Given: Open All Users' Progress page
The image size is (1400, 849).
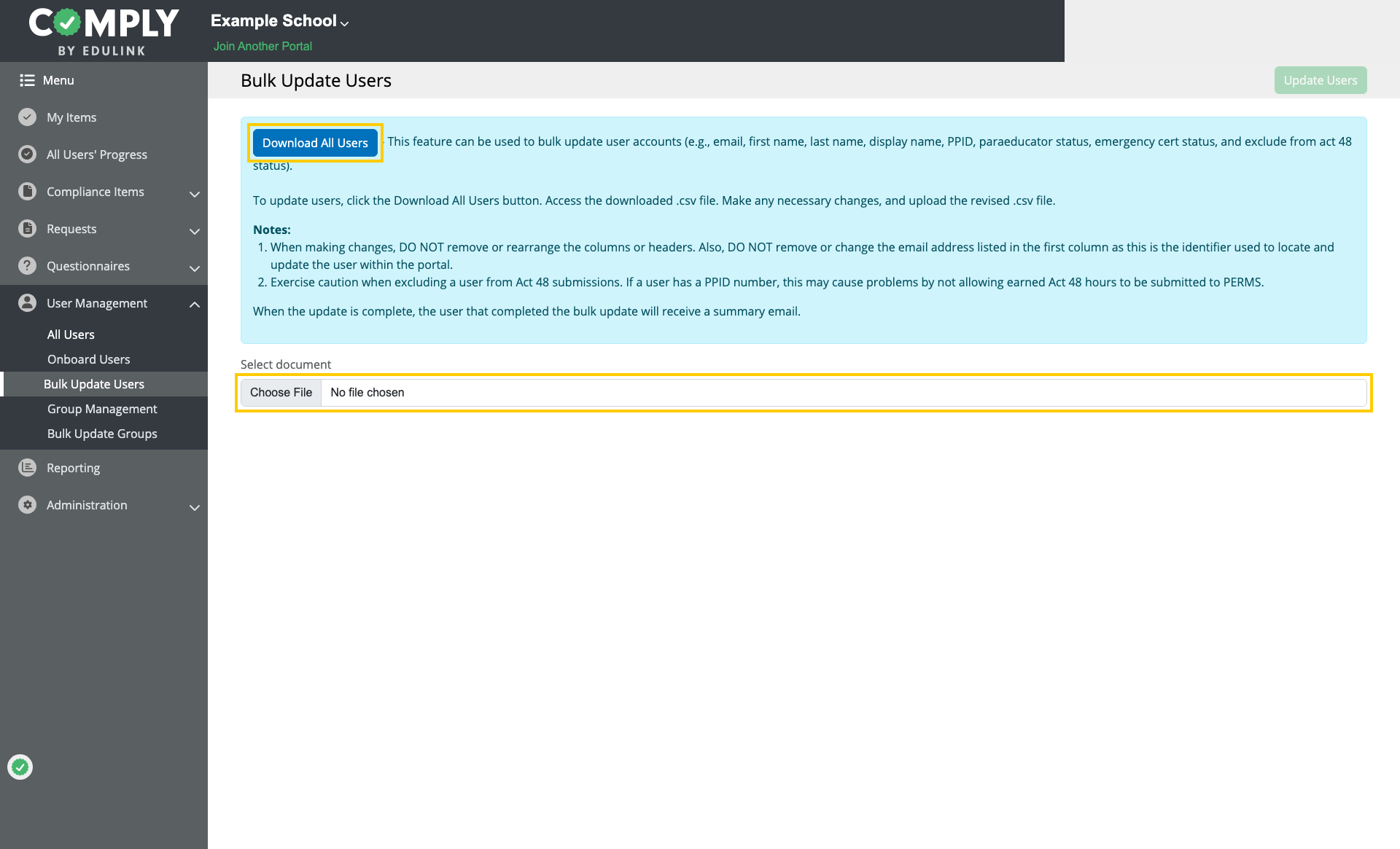Looking at the screenshot, I should coord(97,154).
